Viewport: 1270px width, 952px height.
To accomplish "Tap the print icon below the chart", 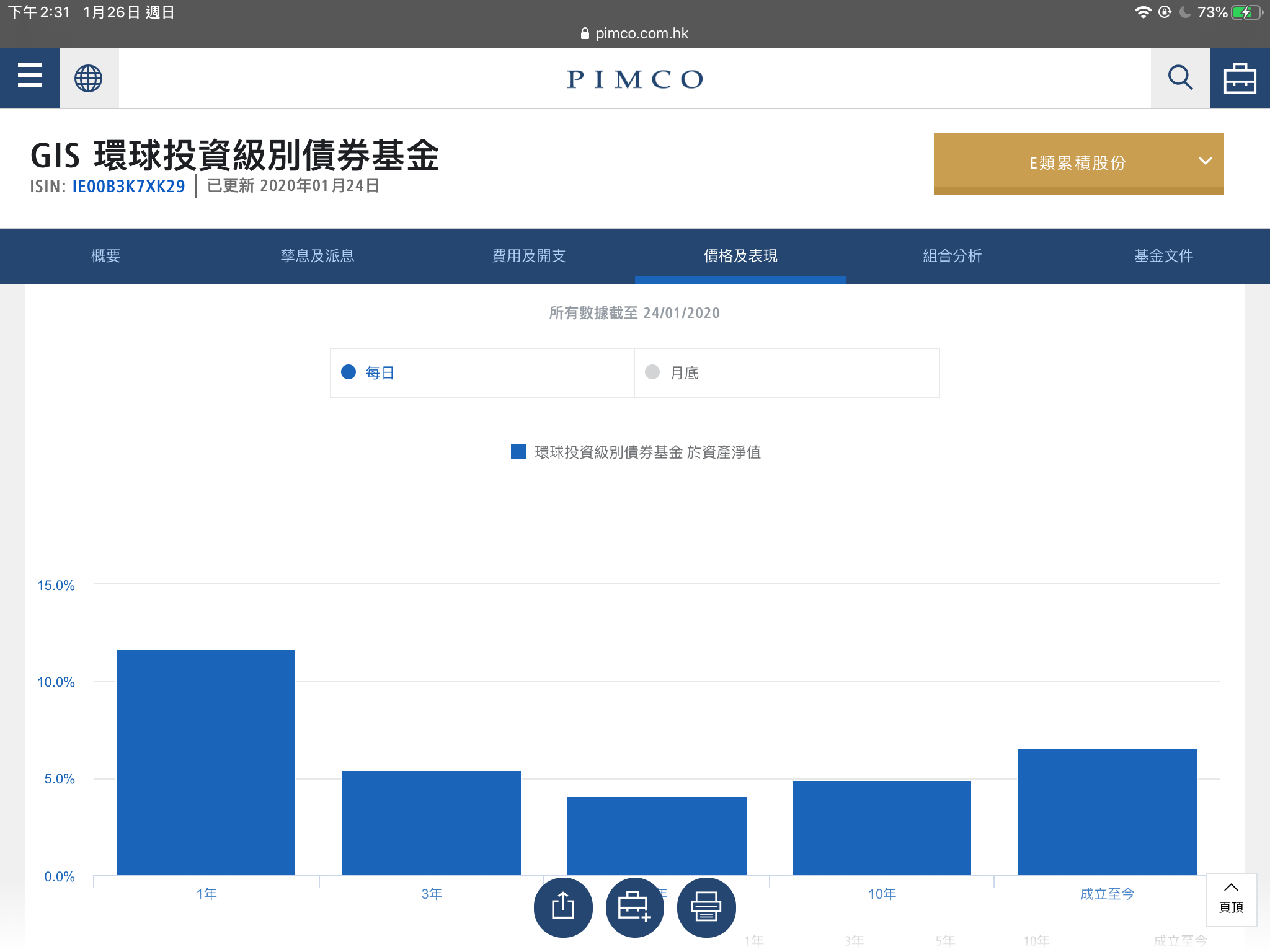I will pos(706,907).
